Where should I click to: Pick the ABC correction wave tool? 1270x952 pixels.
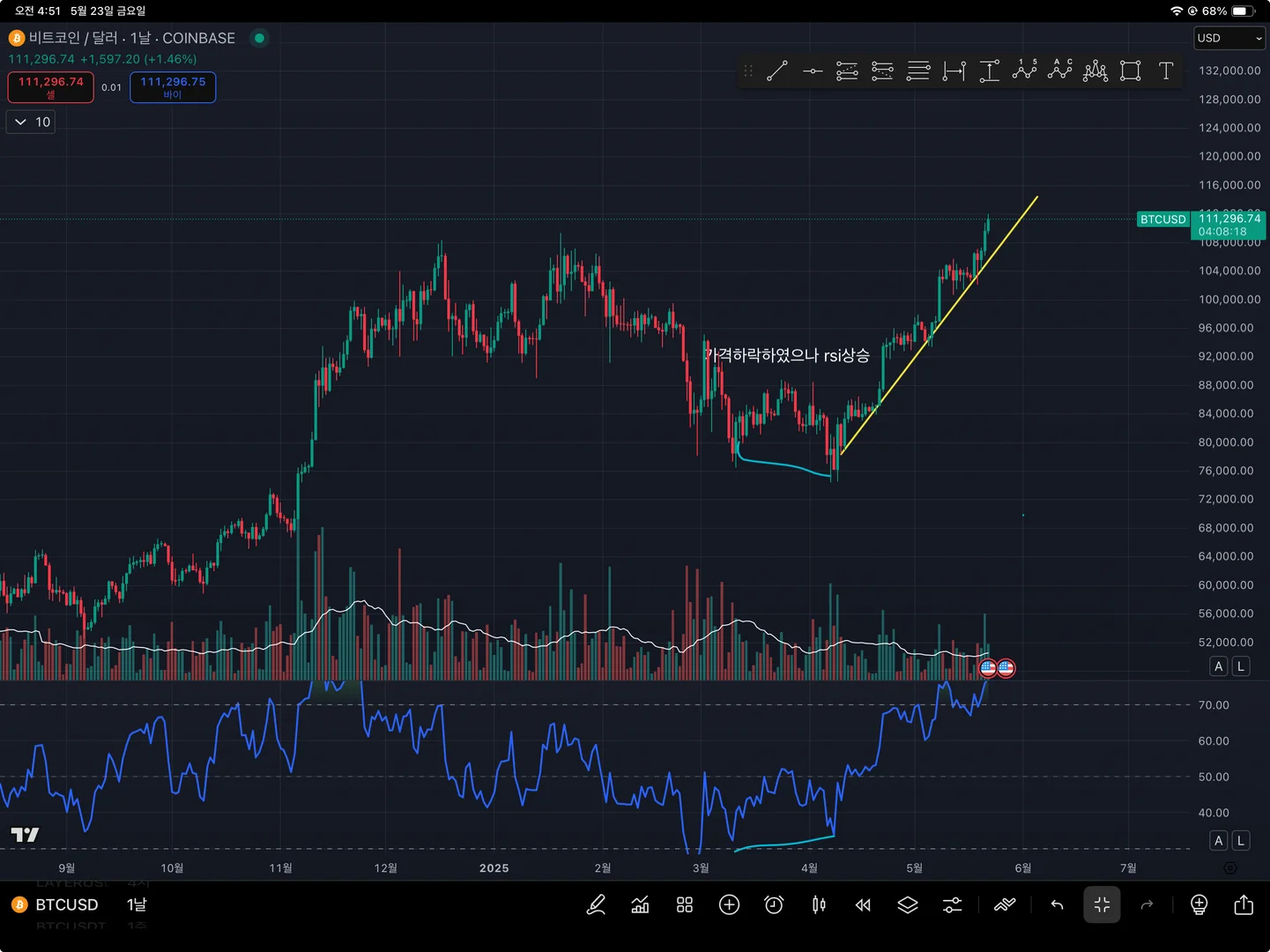1060,70
